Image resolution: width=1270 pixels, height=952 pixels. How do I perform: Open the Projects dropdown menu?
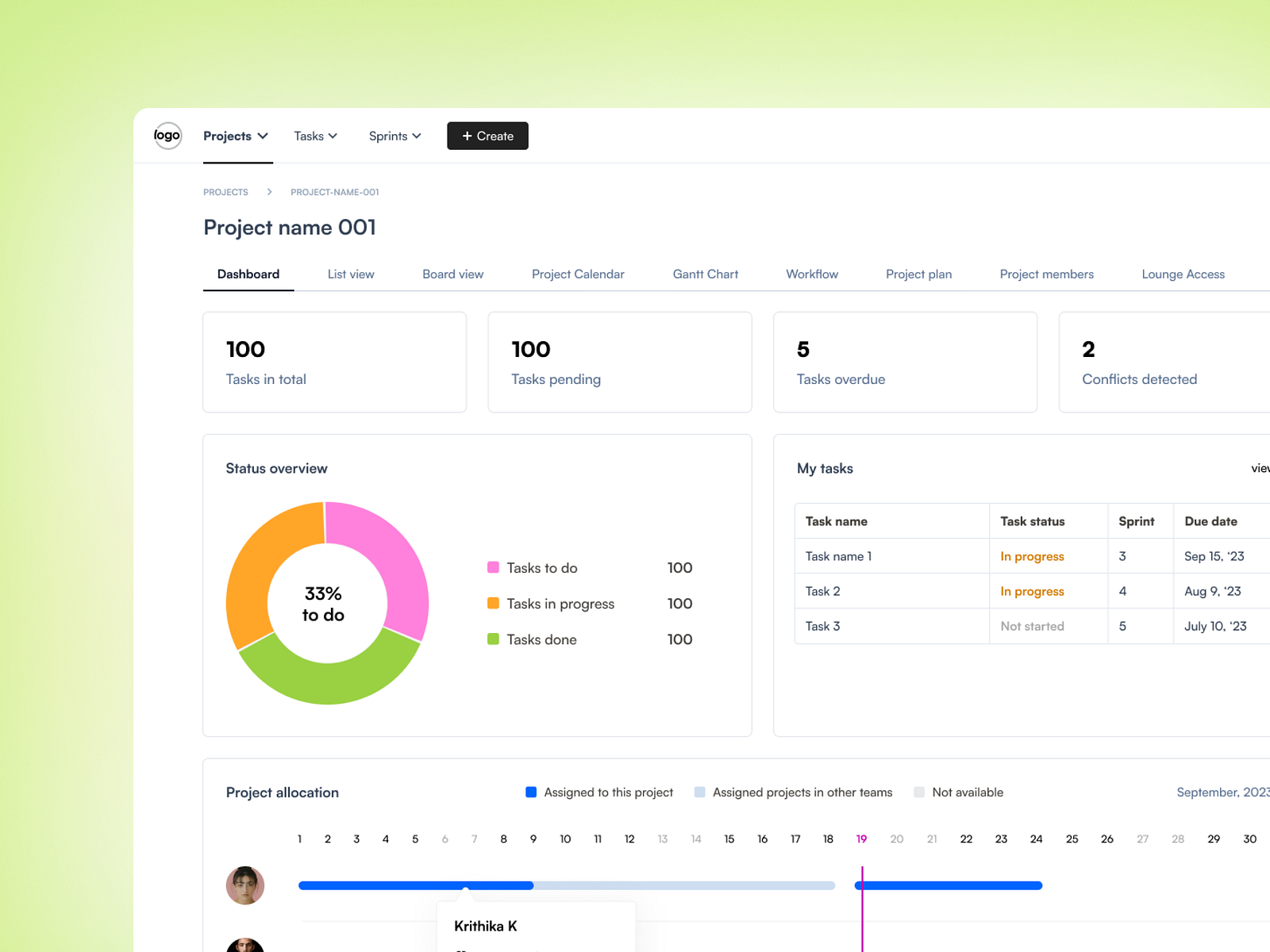236,136
